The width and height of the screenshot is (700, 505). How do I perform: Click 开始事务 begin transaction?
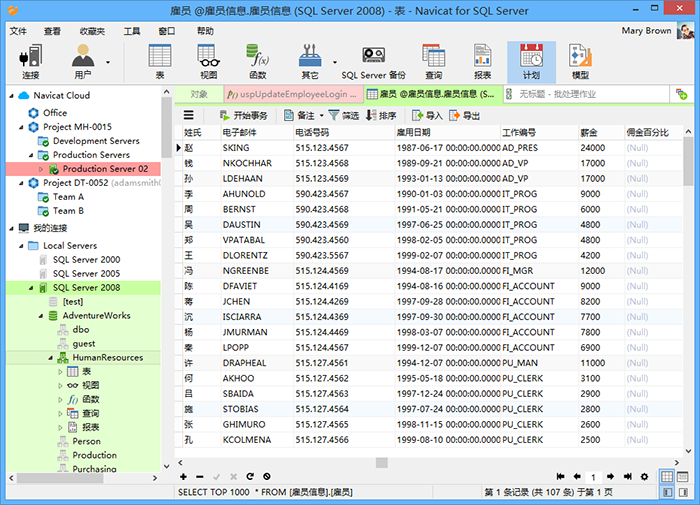click(244, 116)
